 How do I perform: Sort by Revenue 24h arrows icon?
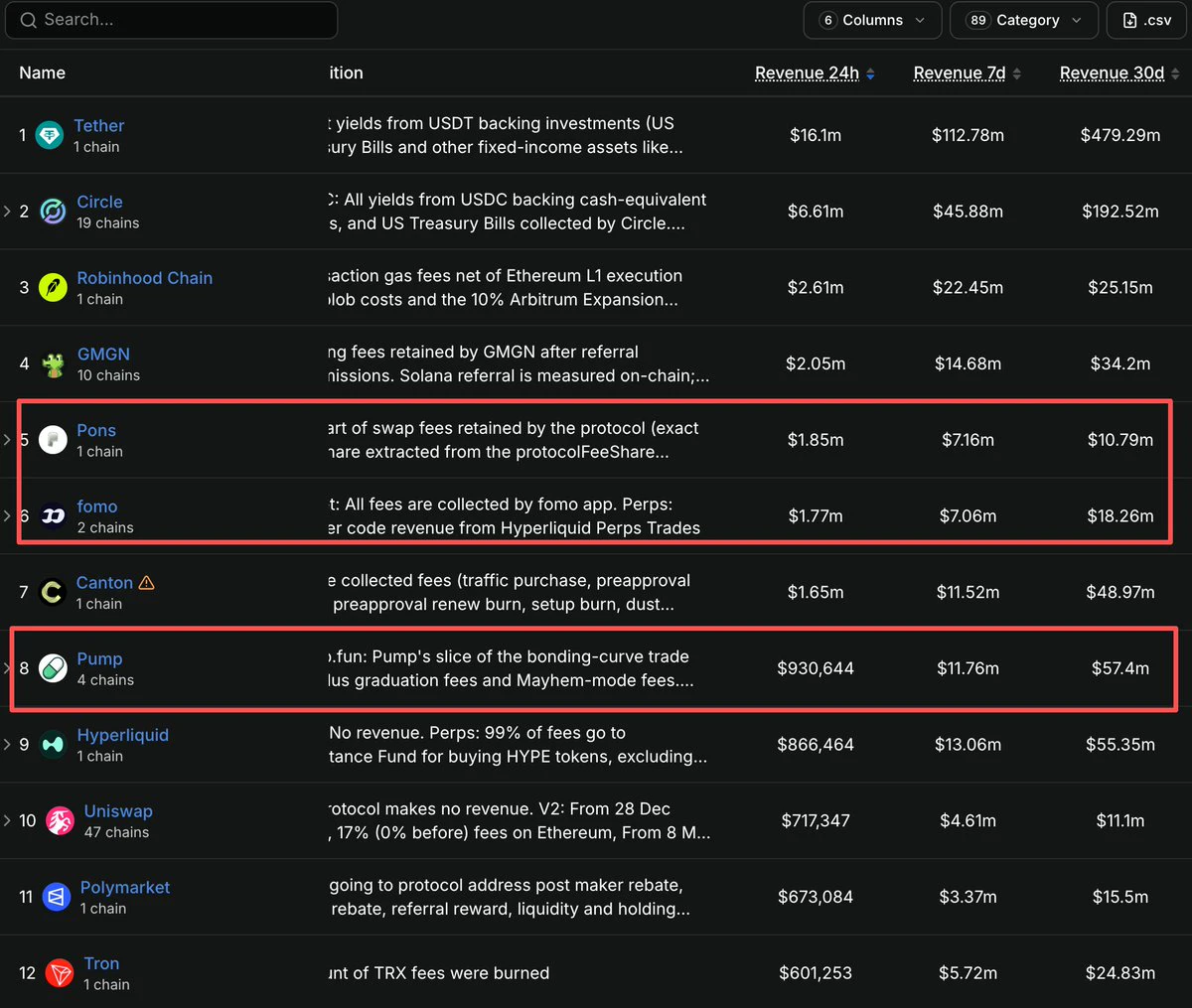coord(870,73)
